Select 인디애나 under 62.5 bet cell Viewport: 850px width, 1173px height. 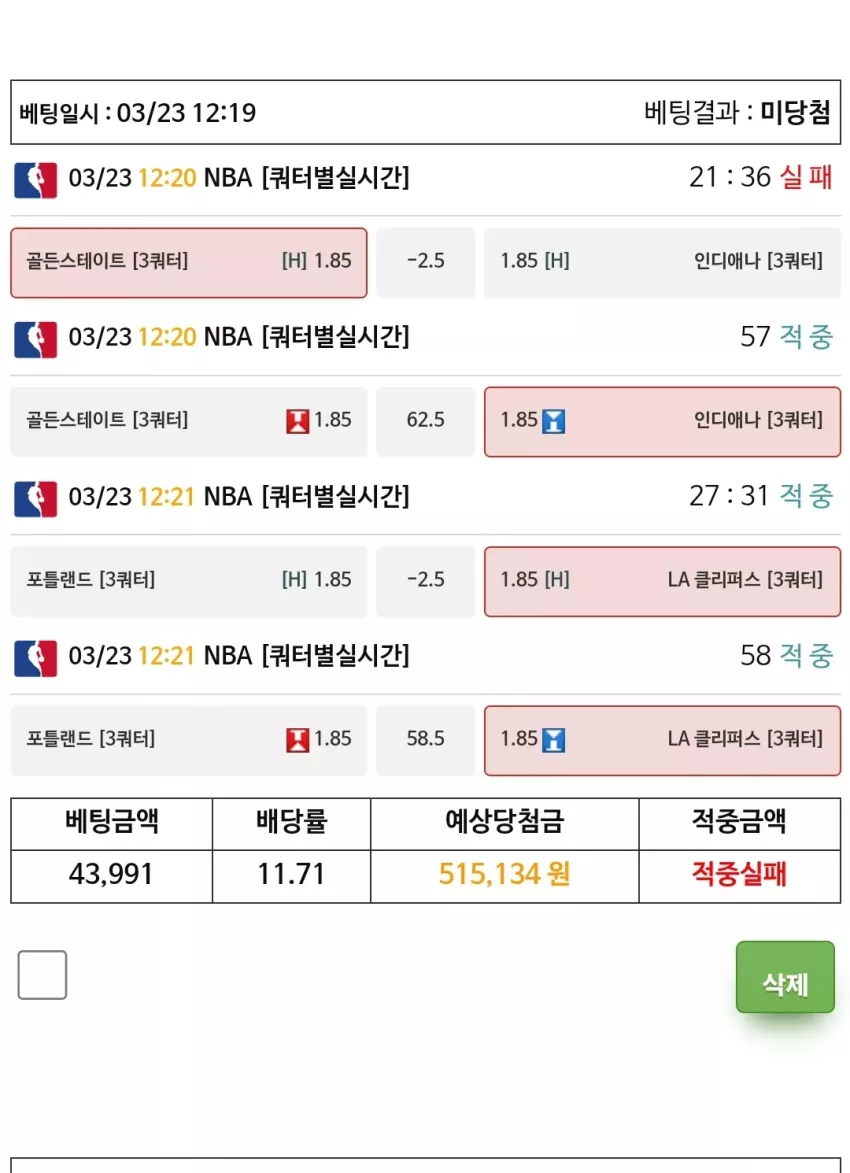[662, 422]
